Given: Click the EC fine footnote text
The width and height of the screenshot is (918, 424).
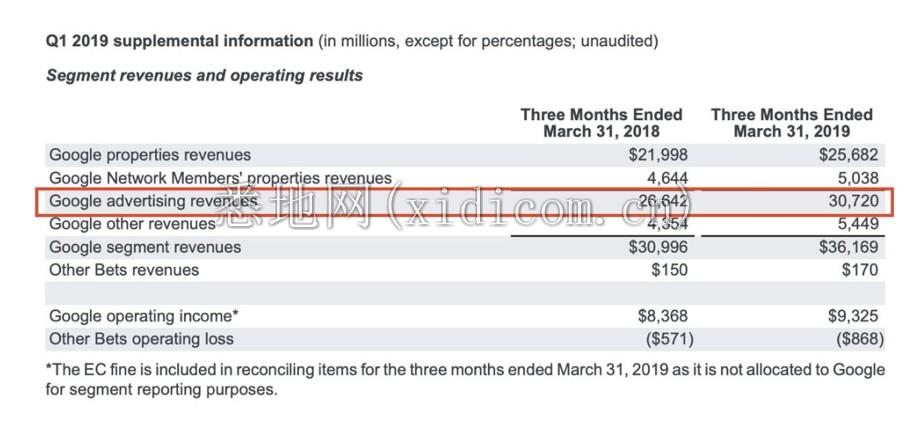Looking at the screenshot, I should 465,379.
